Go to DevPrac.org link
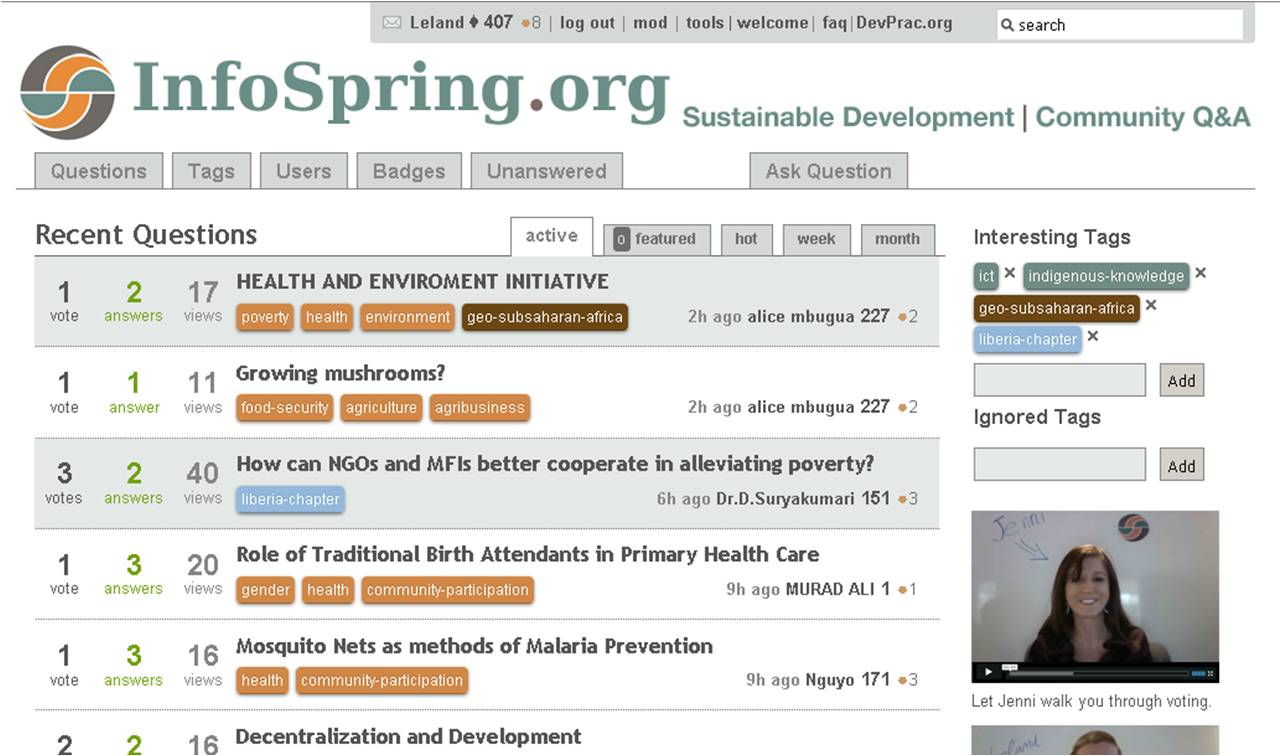The image size is (1281, 756). (x=904, y=22)
